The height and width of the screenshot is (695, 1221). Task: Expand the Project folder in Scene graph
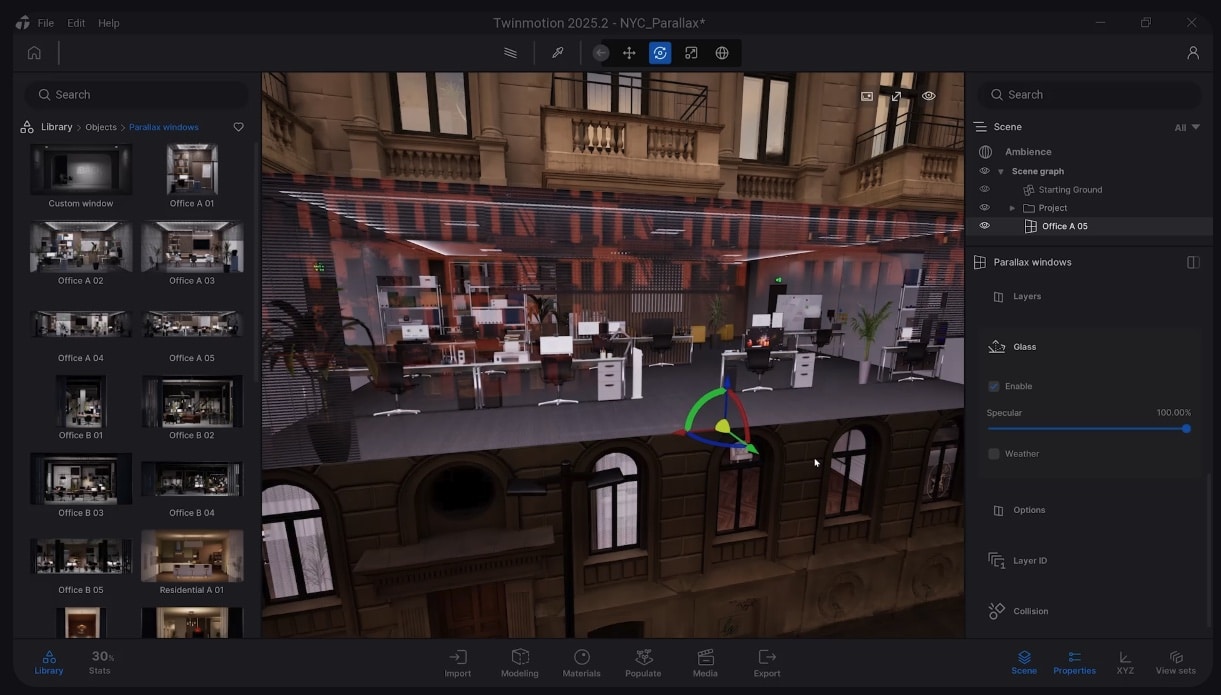tap(1012, 208)
